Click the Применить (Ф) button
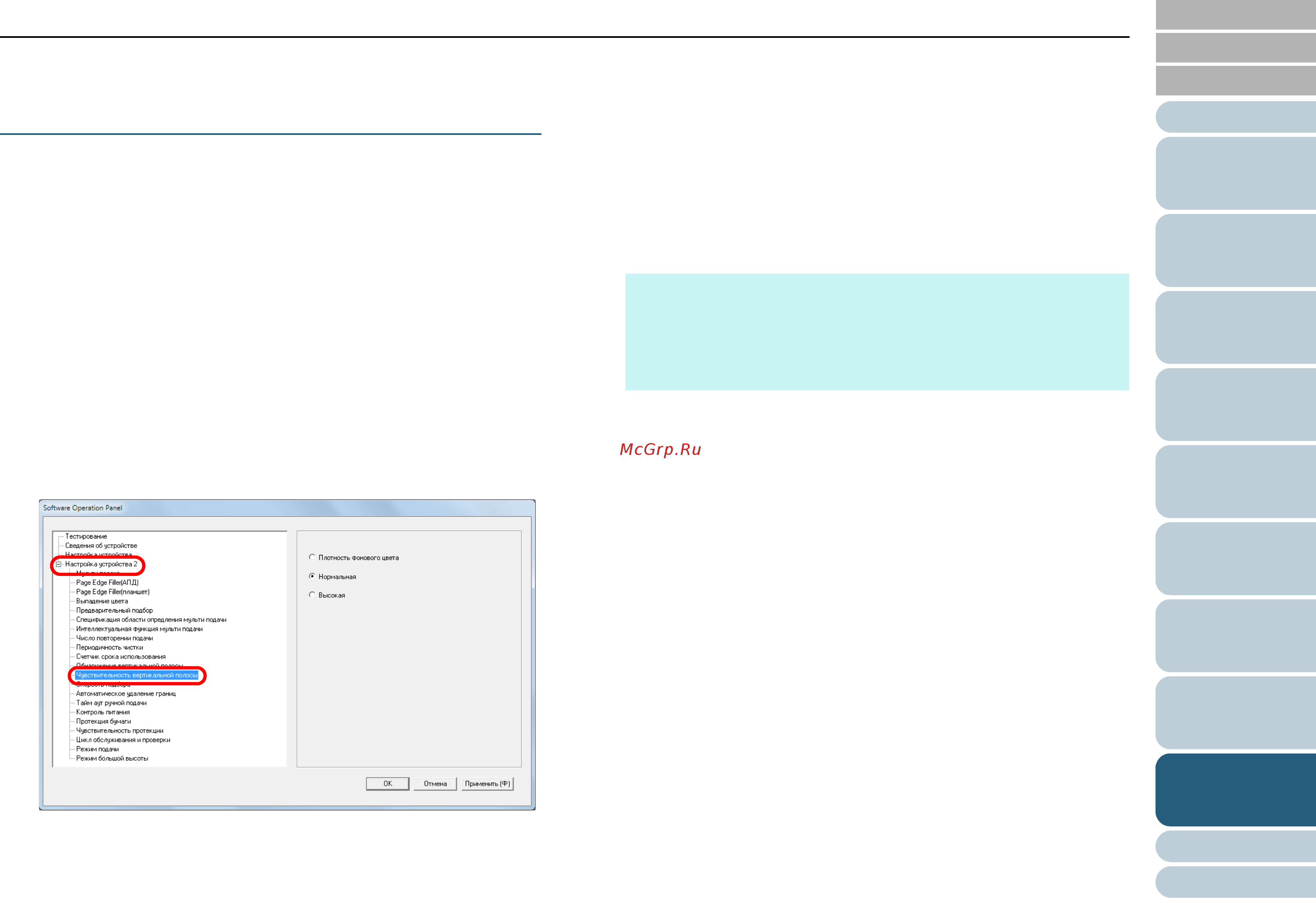This screenshot has height=898, width=1316. coord(487,784)
